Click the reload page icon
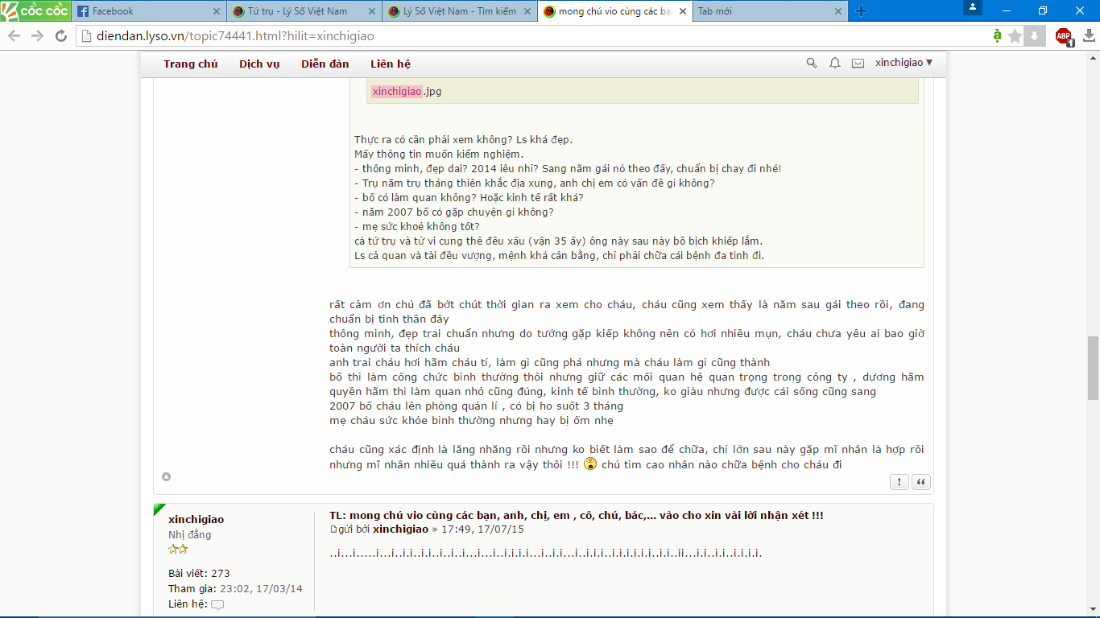The image size is (1100, 618). click(60, 36)
